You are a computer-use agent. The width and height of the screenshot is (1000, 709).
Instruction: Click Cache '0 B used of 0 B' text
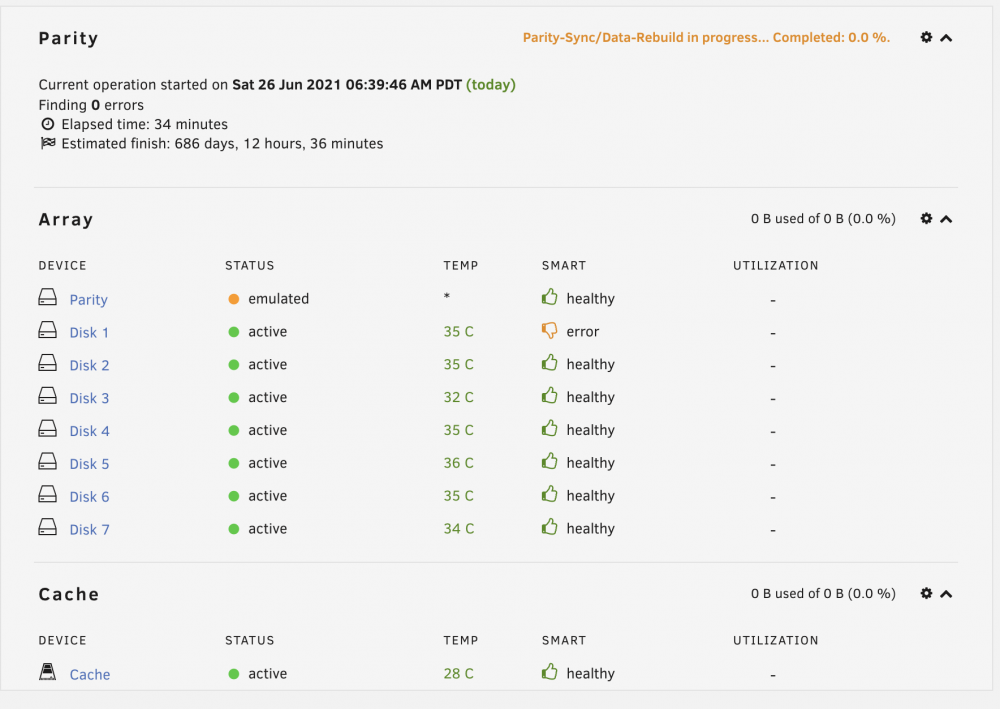click(x=823, y=594)
